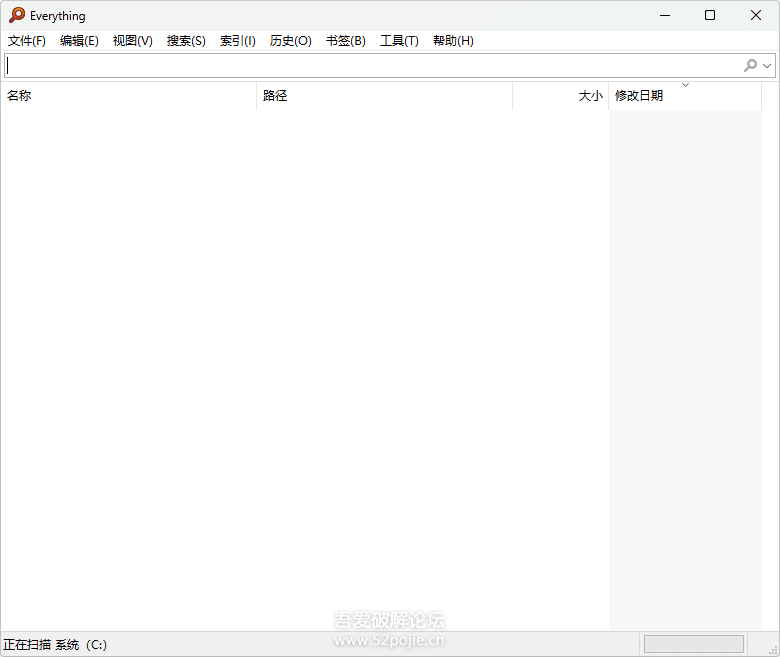The width and height of the screenshot is (780, 657).
Task: Click the scanning progress bar in status bar
Action: point(694,644)
